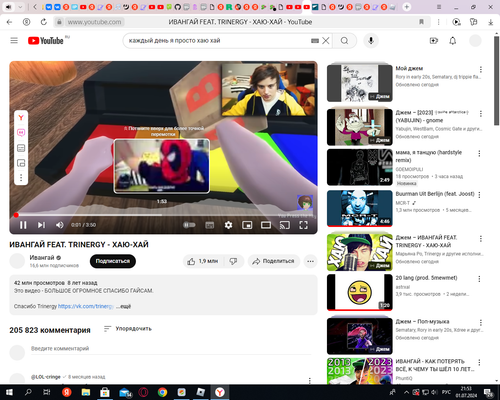Click the Введите комментарий field

tap(171, 349)
